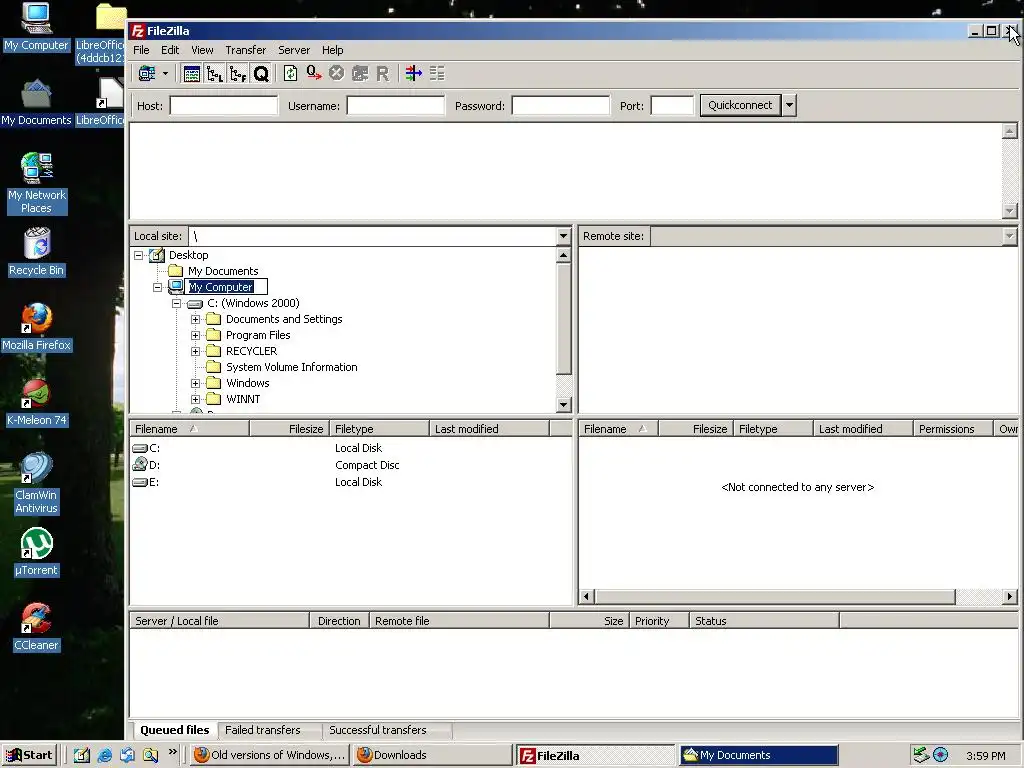
Task: Toggle the remote directory tree icon
Action: point(238,74)
